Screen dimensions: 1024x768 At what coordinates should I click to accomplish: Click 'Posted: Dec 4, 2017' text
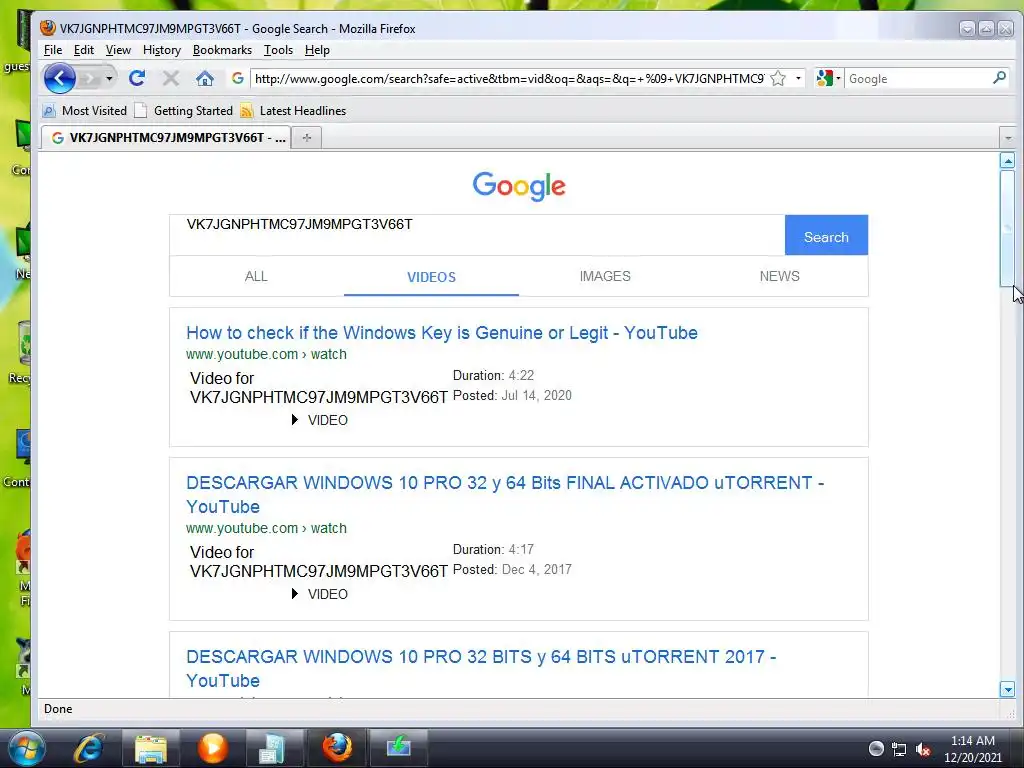coord(512,569)
